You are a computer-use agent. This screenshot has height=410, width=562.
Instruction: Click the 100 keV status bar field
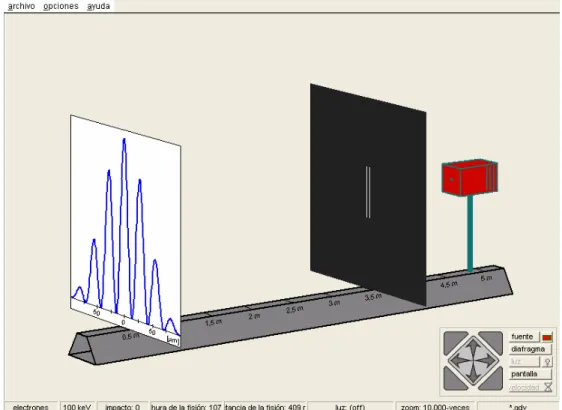coord(77,406)
